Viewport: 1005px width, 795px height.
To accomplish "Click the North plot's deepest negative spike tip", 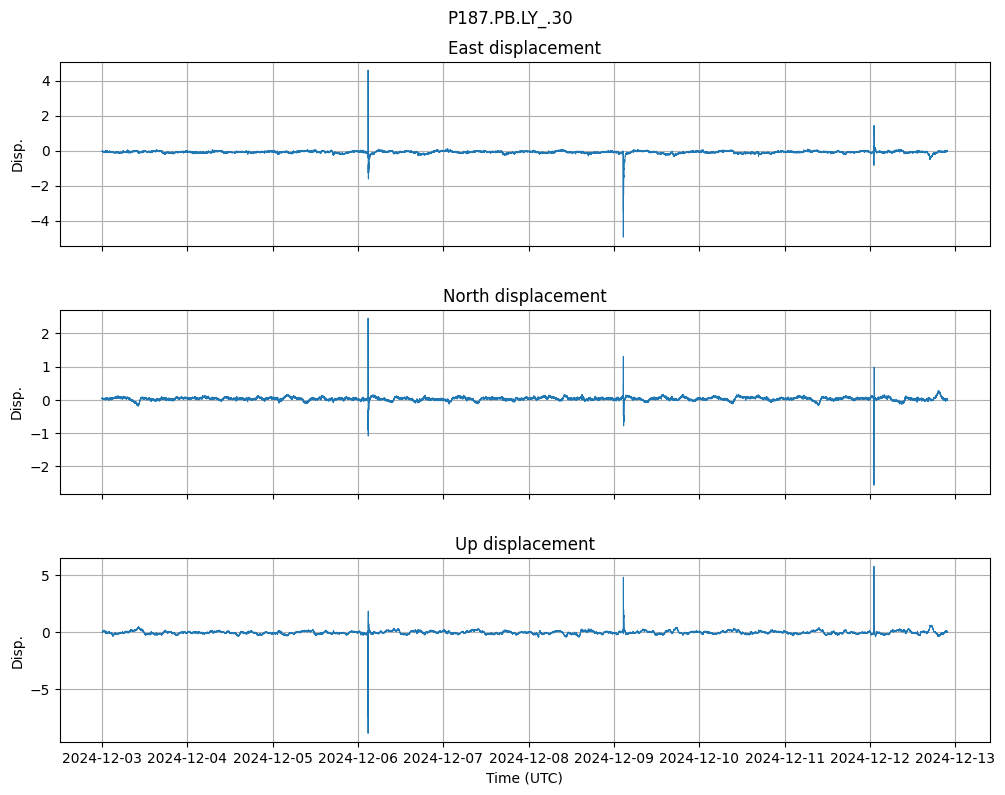I will click(x=874, y=485).
